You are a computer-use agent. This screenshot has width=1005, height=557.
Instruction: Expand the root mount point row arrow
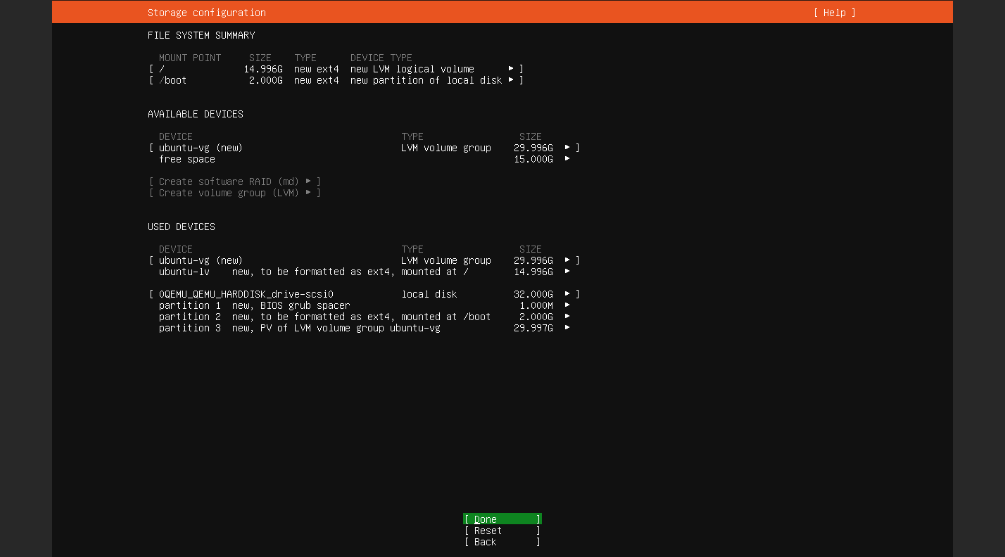[x=511, y=69]
